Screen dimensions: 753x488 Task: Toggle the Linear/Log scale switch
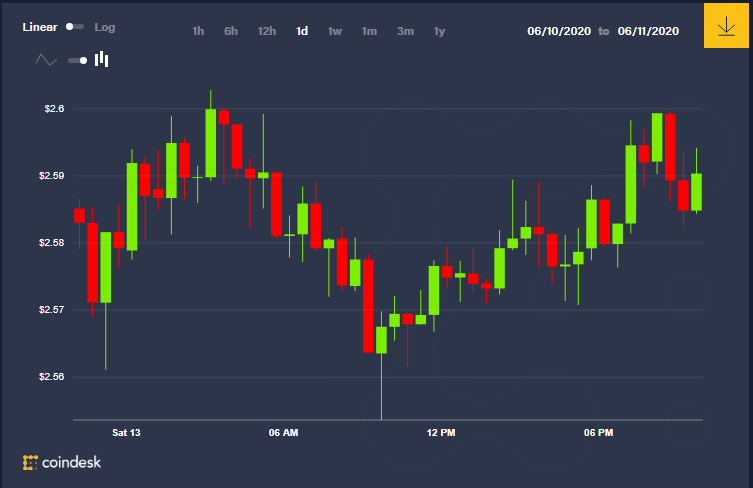(75, 27)
